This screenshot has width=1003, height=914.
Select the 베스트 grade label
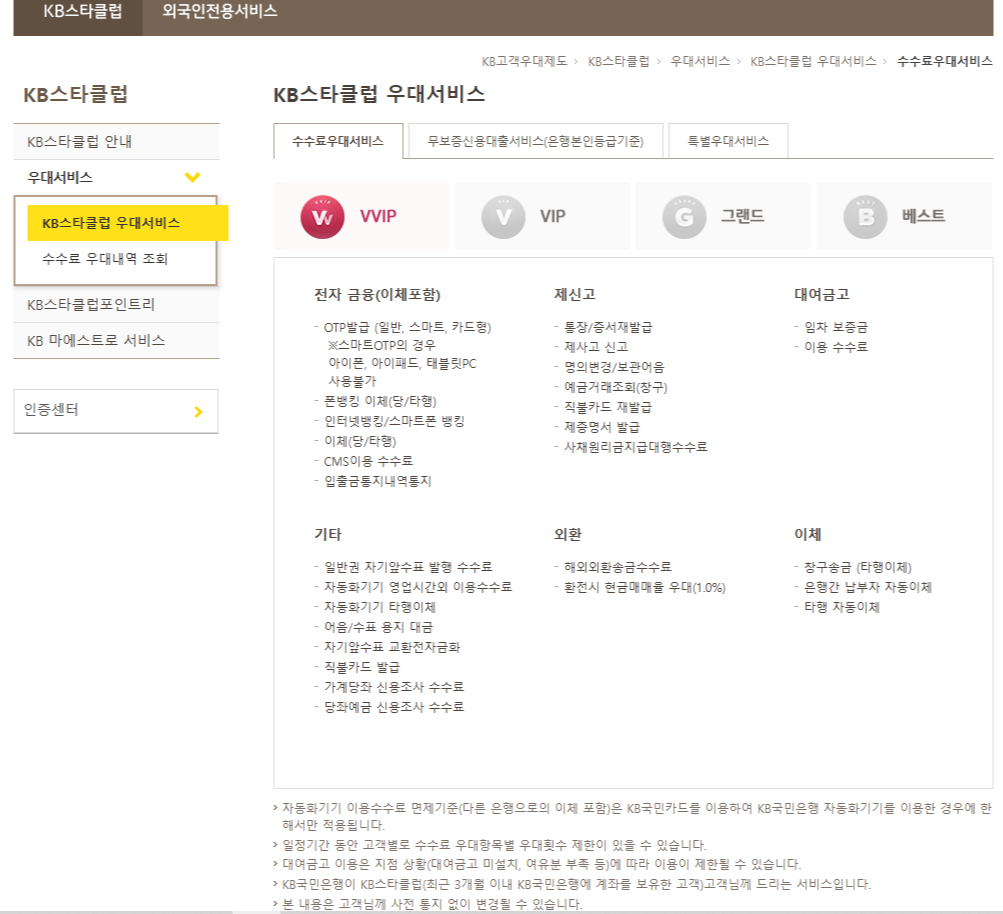[924, 216]
